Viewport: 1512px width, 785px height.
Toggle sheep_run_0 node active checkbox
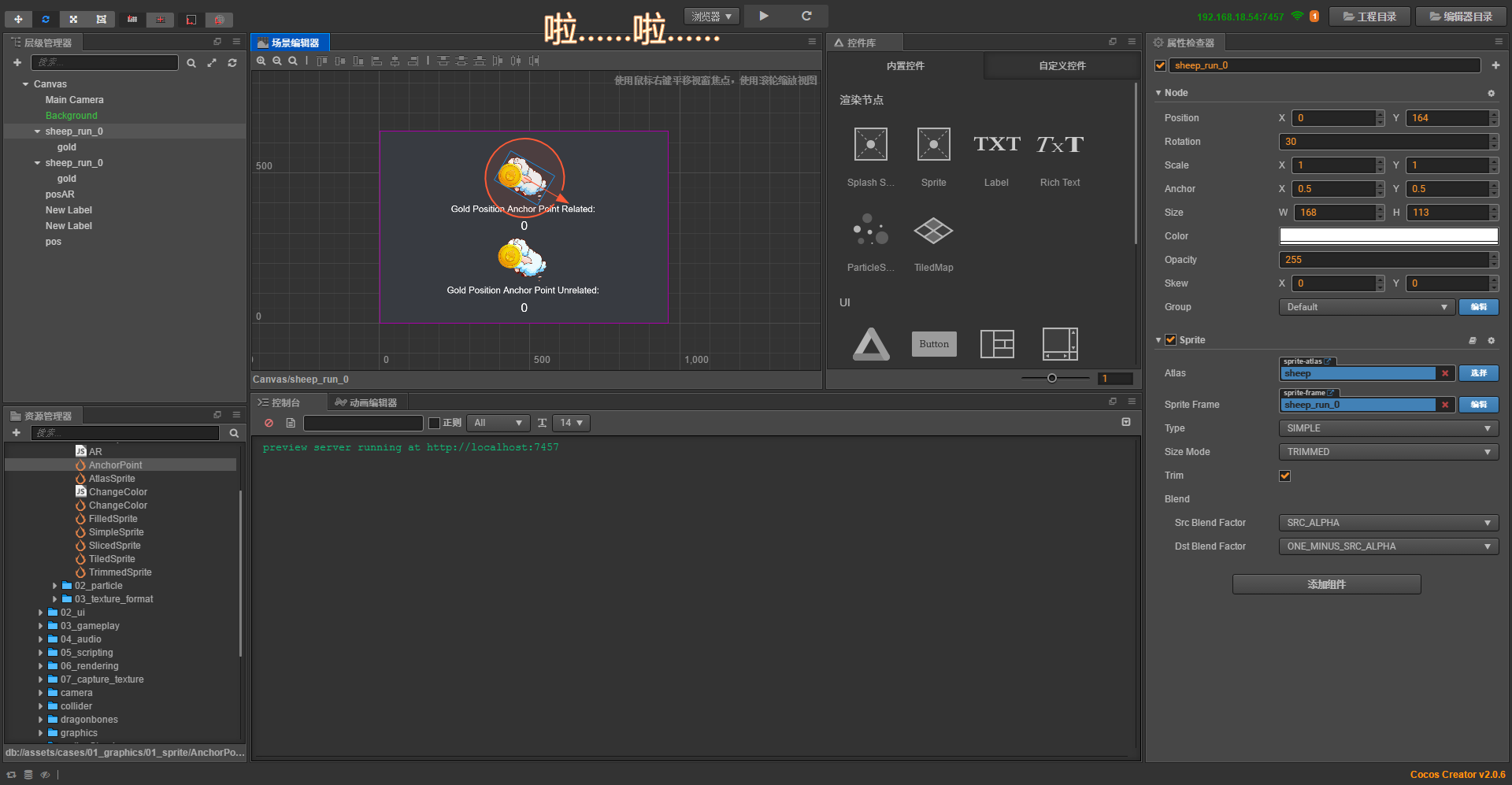(x=1160, y=65)
